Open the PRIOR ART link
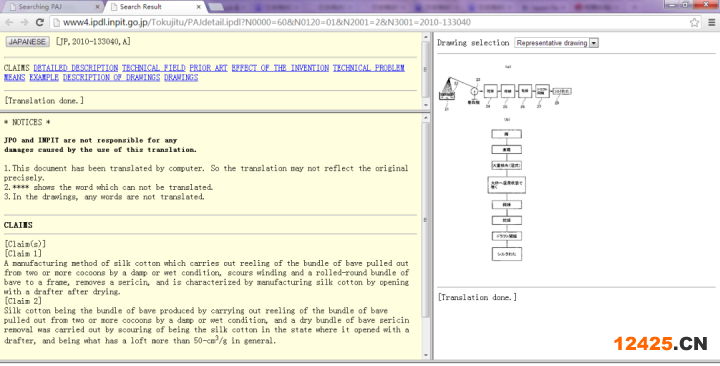 (208, 68)
